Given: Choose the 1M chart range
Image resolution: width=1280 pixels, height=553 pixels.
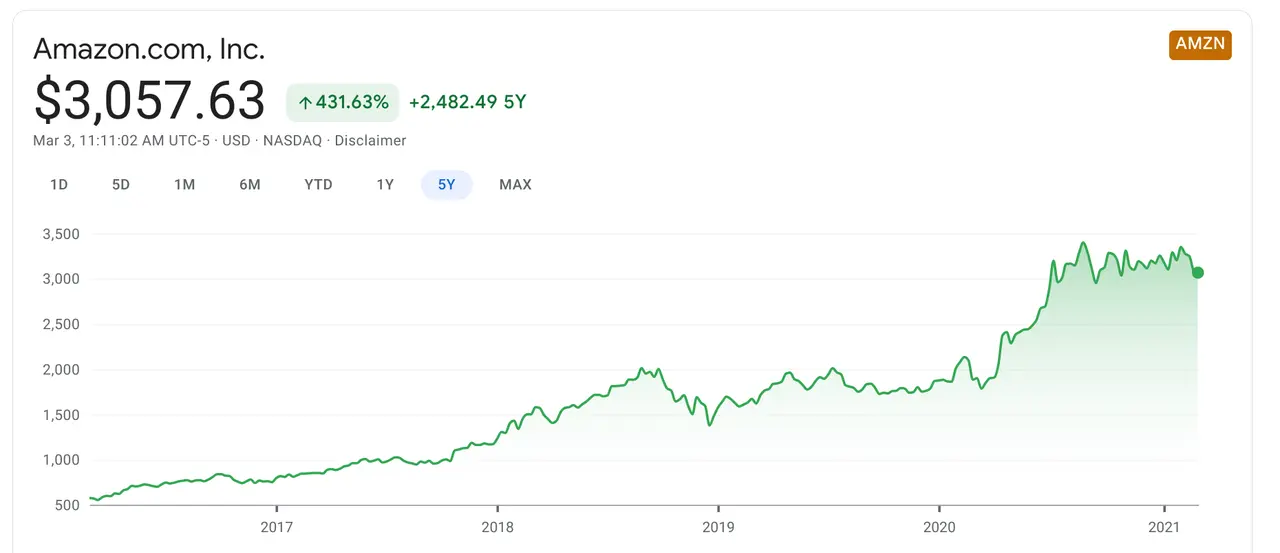Looking at the screenshot, I should click(184, 185).
